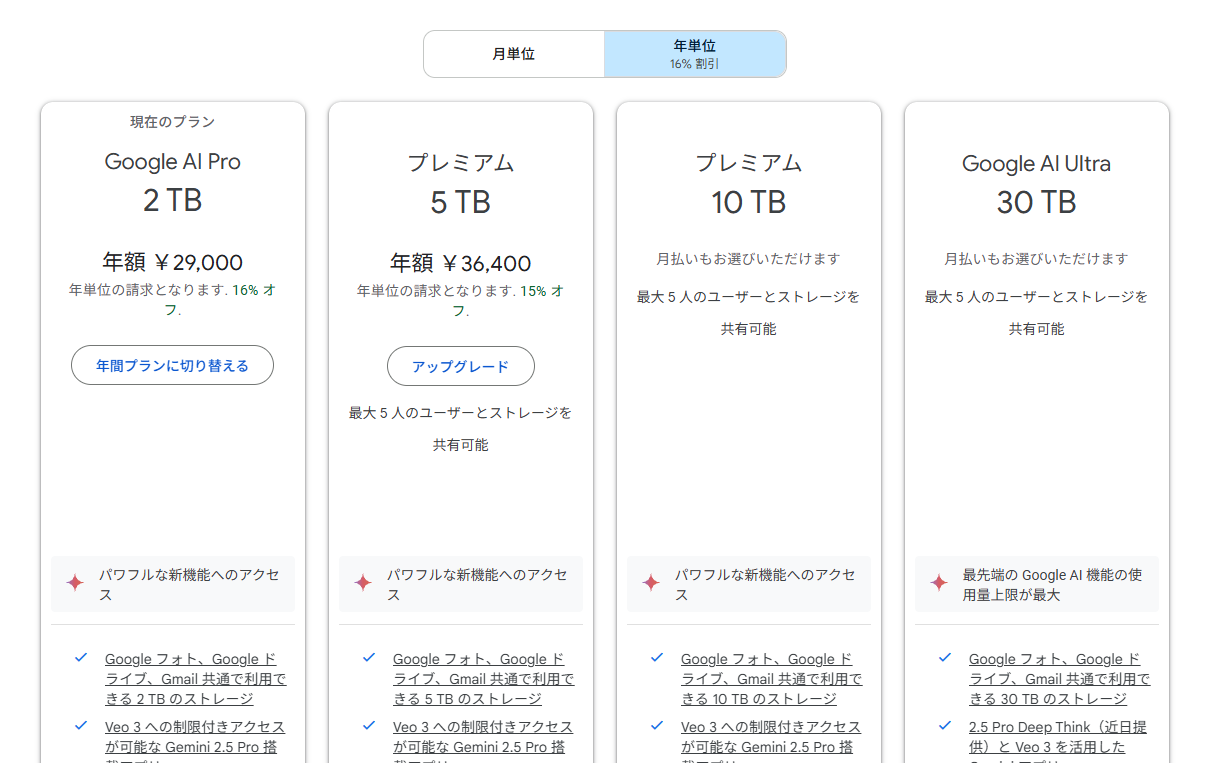The image size is (1212, 763).
Task: Click the sparkle icon in the 5 TB card
Action: pos(363,583)
